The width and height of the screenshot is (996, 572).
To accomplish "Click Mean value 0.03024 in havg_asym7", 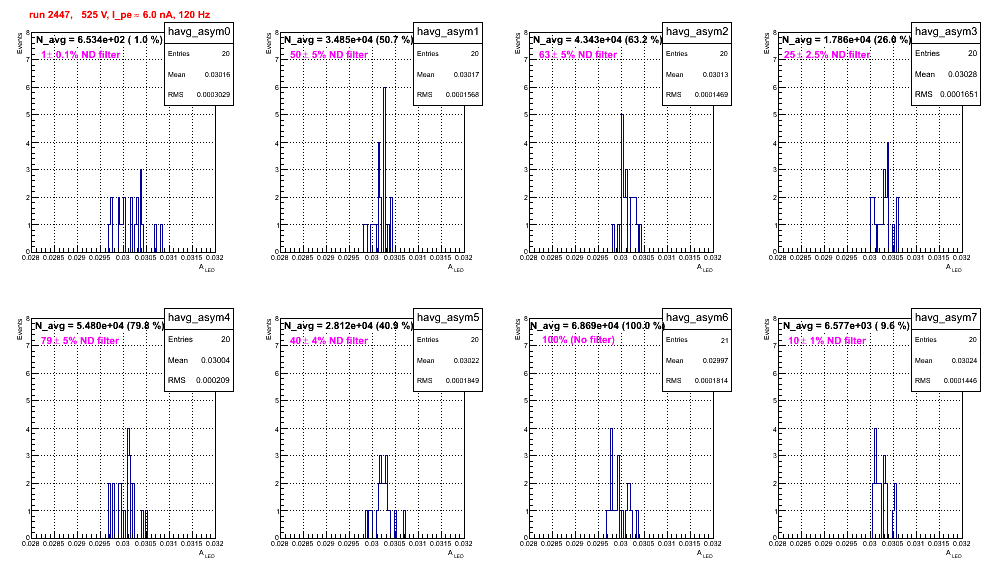I will tap(964, 360).
